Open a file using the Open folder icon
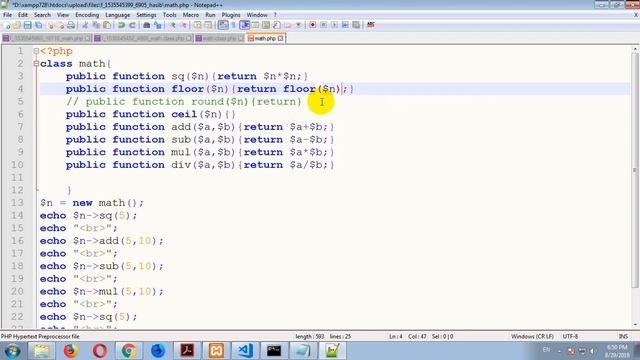This screenshot has width=640, height=360. click(16, 25)
